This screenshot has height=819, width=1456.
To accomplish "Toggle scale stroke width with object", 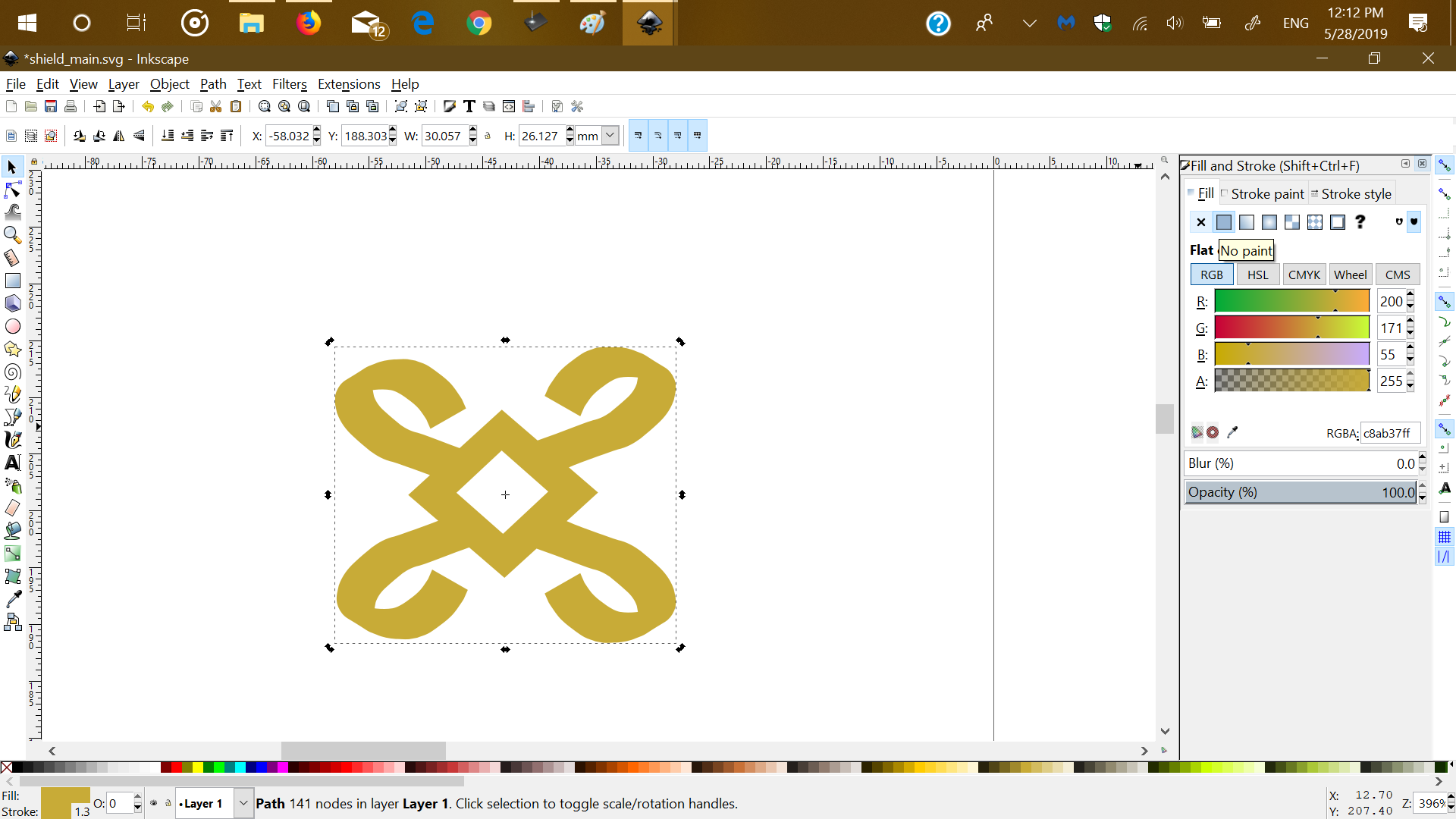I will 639,136.
